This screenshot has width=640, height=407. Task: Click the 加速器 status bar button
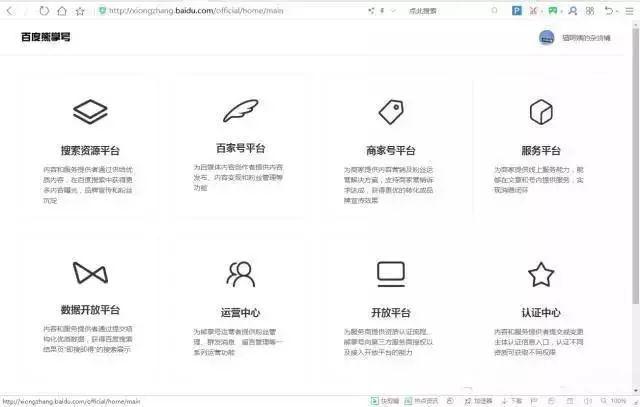coord(479,401)
